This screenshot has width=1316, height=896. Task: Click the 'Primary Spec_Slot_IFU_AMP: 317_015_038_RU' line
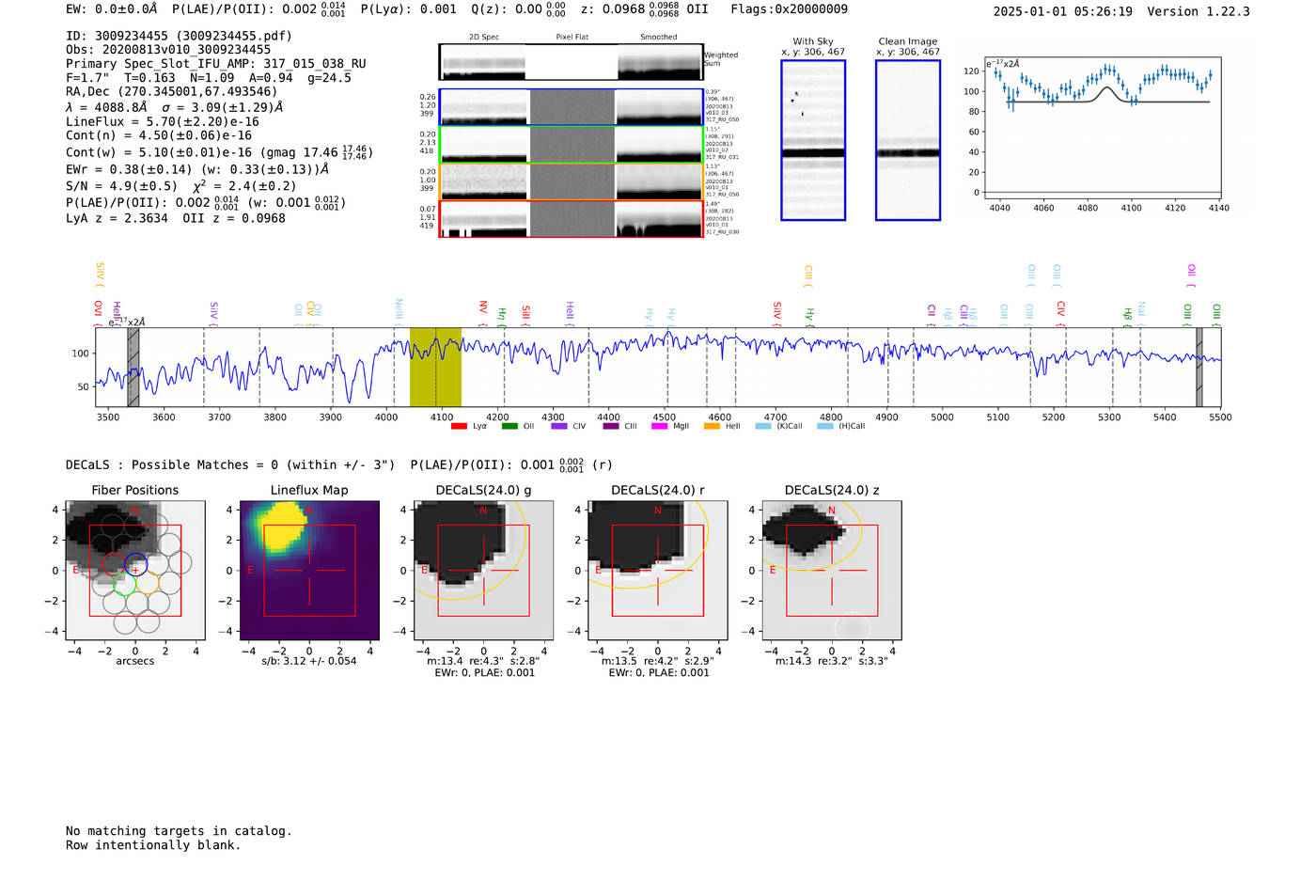[x=216, y=64]
